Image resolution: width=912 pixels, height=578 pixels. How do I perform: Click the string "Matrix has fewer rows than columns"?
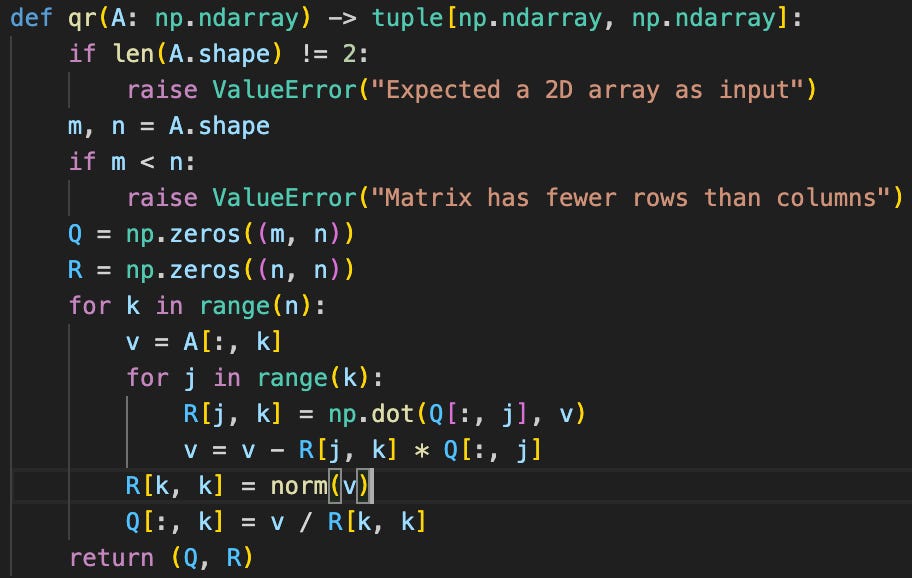click(630, 198)
